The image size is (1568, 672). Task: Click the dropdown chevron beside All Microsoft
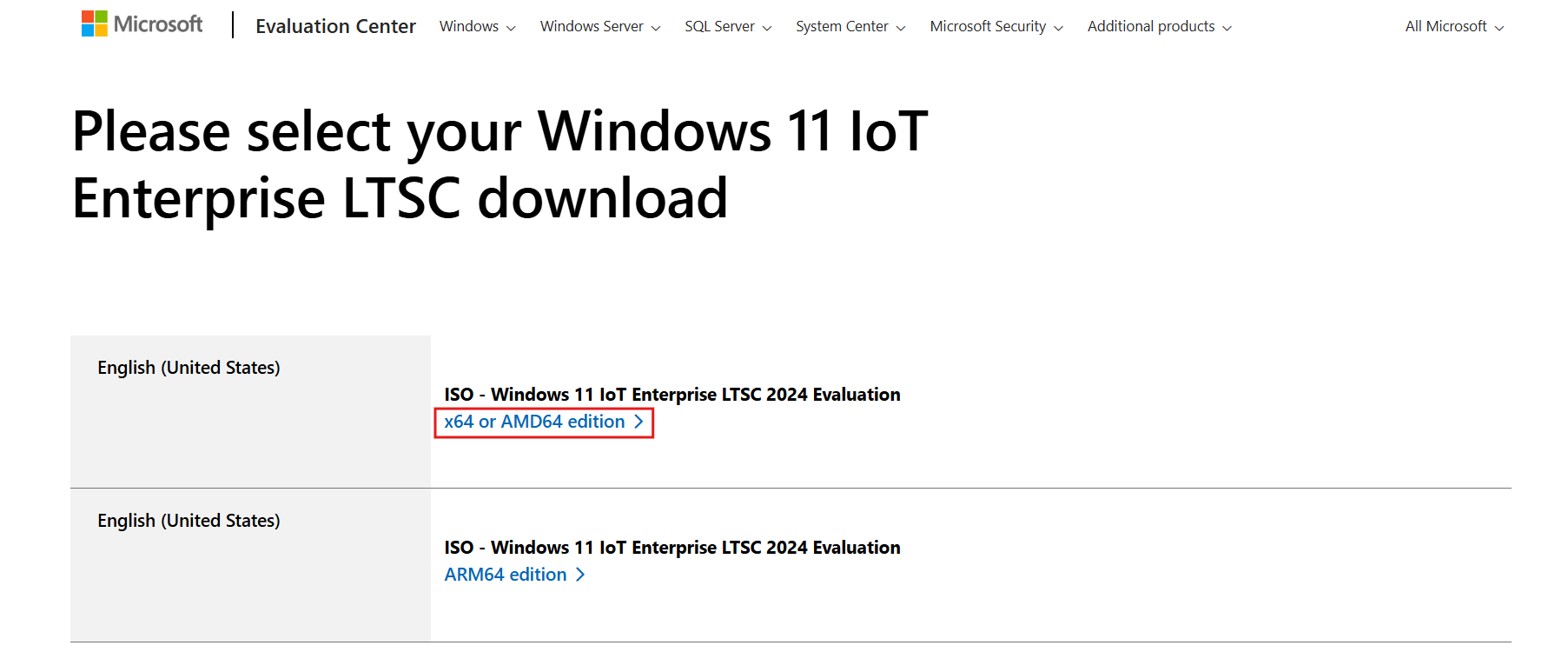point(1500,27)
